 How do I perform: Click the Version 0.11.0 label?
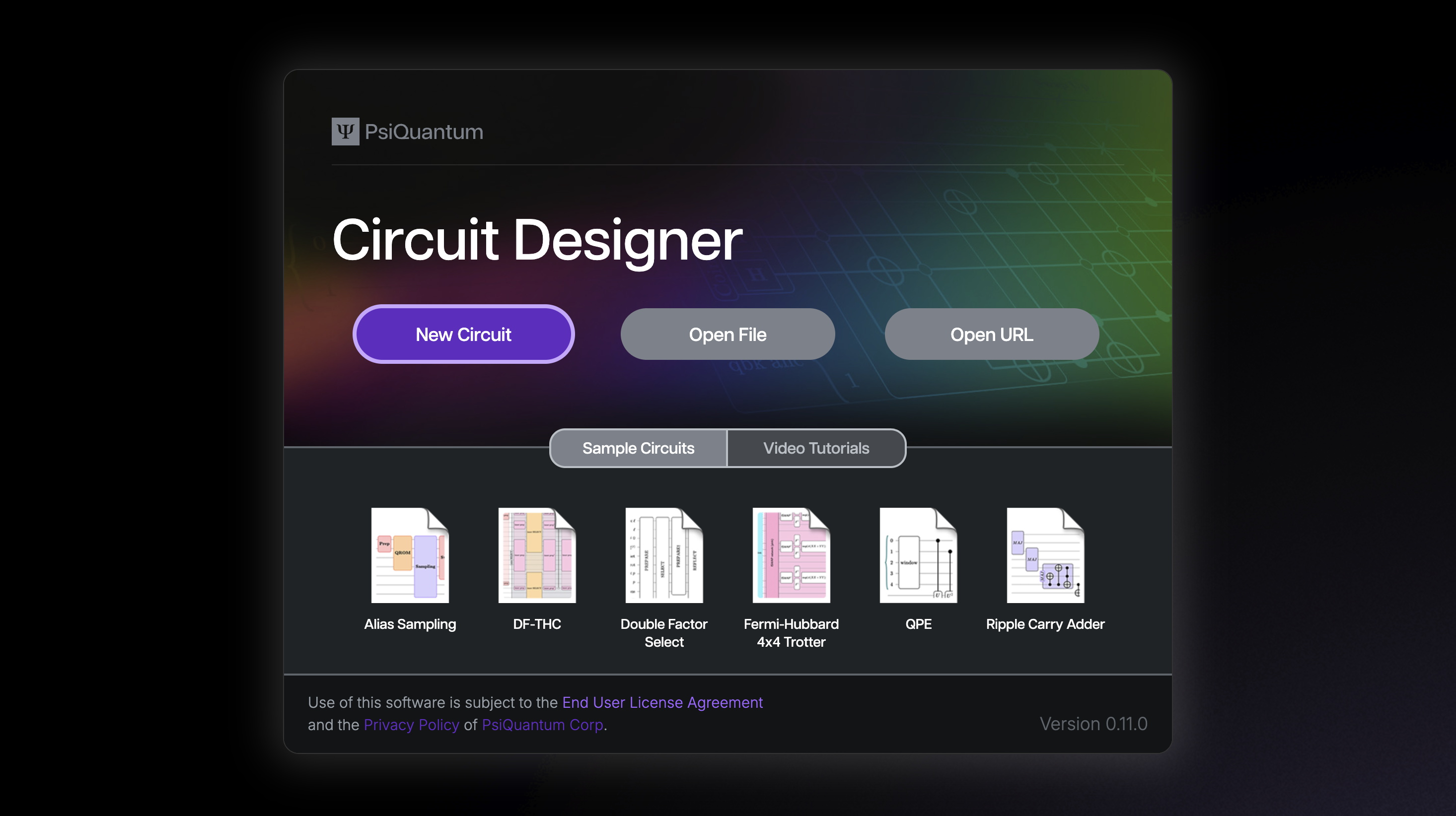pyautogui.click(x=1092, y=724)
